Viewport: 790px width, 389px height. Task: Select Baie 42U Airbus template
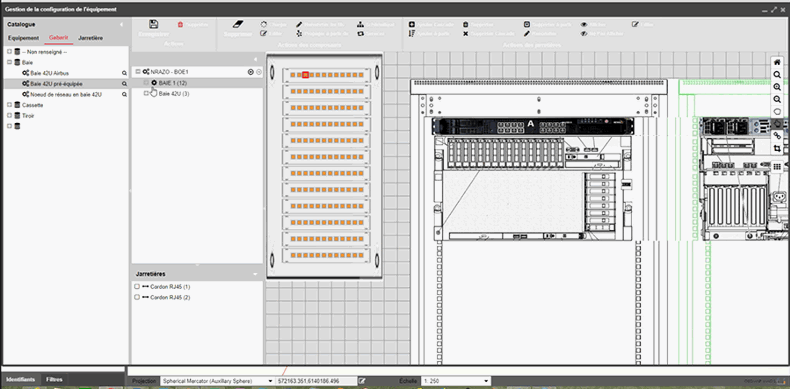pyautogui.click(x=49, y=73)
